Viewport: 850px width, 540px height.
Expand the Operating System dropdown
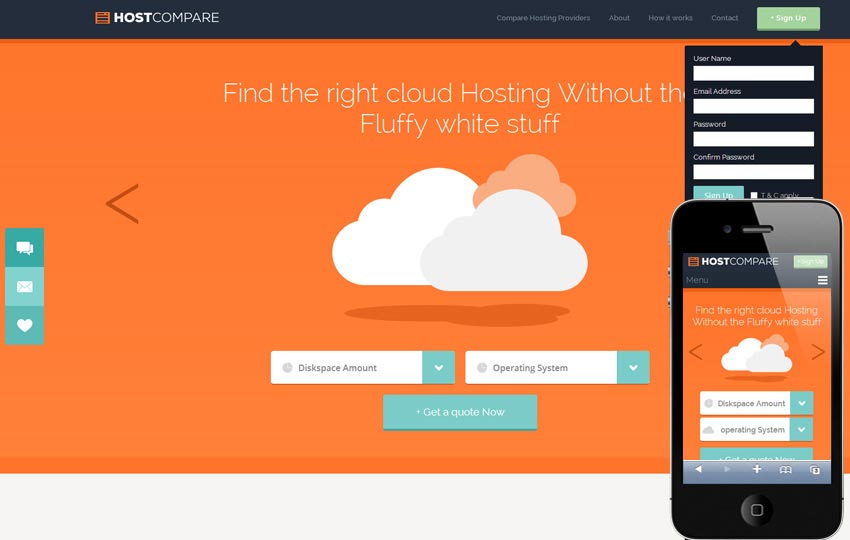633,367
